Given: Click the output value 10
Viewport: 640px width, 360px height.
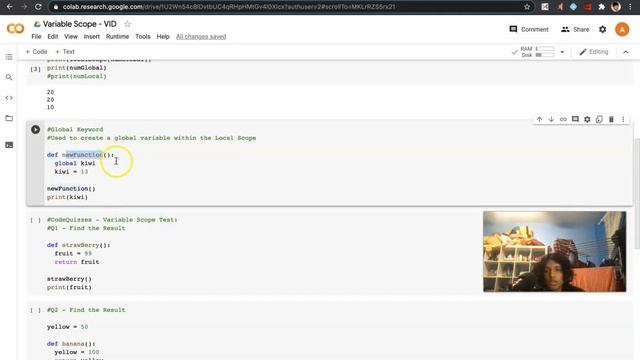Looking at the screenshot, I should coord(50,107).
